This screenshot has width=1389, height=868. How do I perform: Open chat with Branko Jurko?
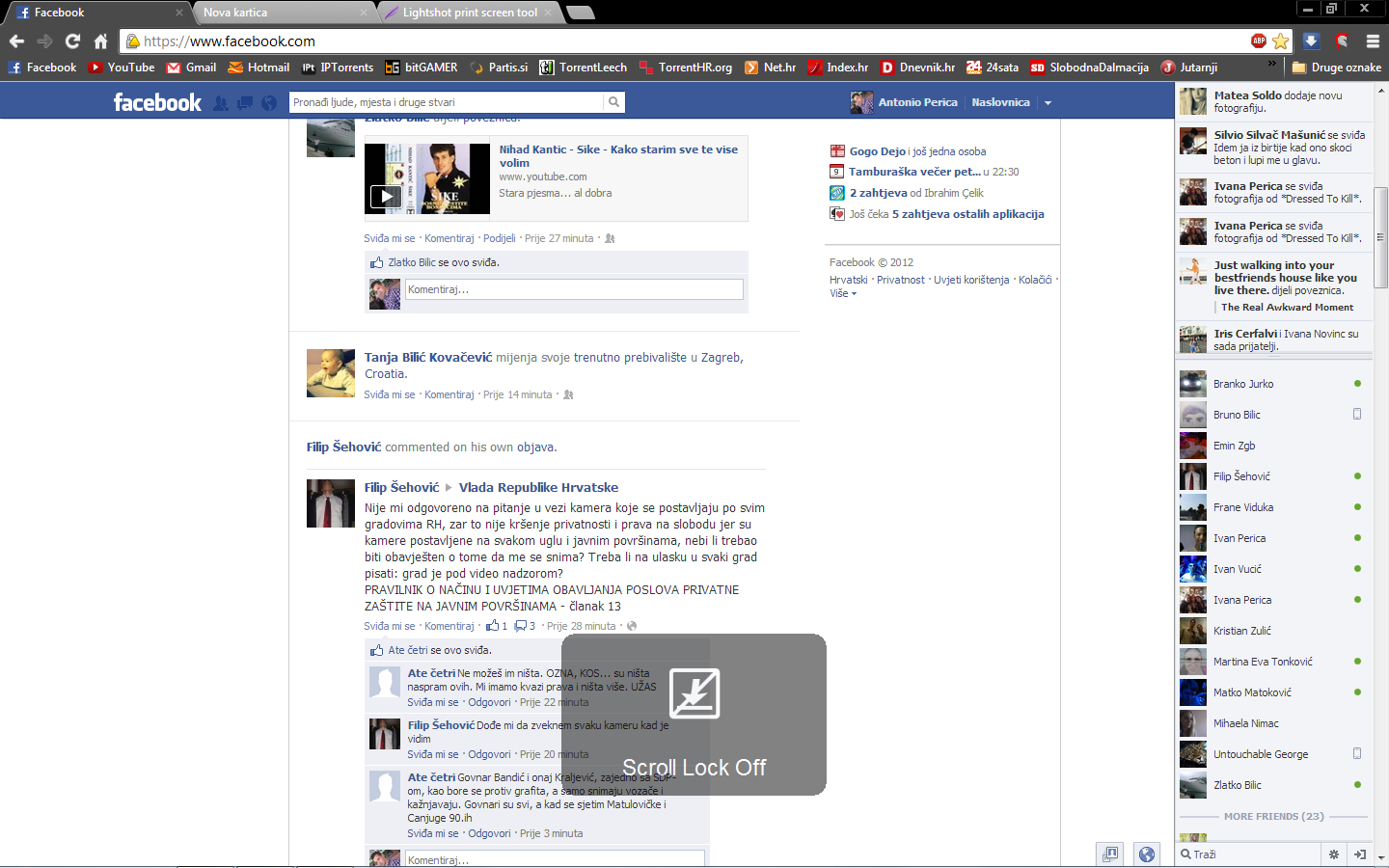[1271, 384]
